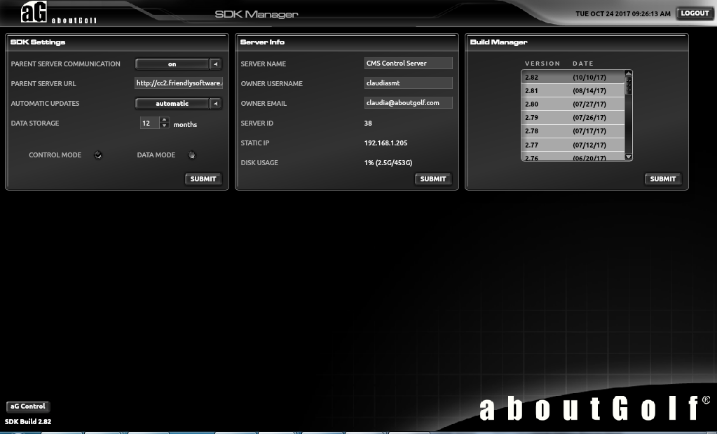Edit the Owner Email field
This screenshot has width=717, height=434.
click(x=408, y=102)
